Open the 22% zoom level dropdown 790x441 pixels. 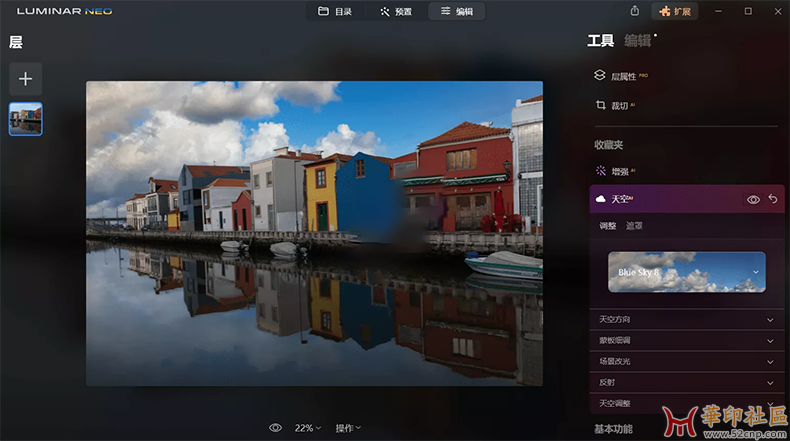307,428
